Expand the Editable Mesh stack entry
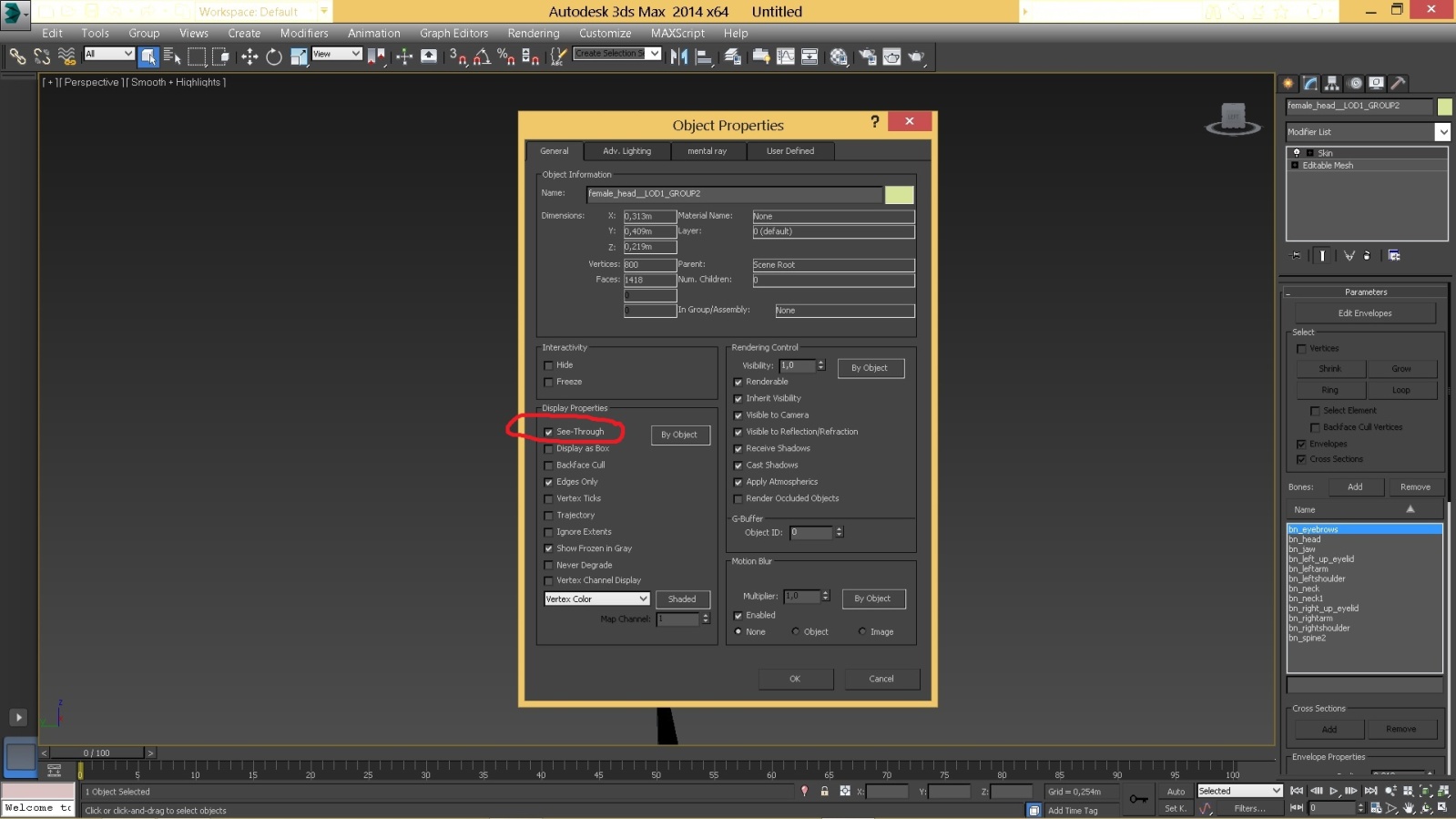 point(1295,166)
